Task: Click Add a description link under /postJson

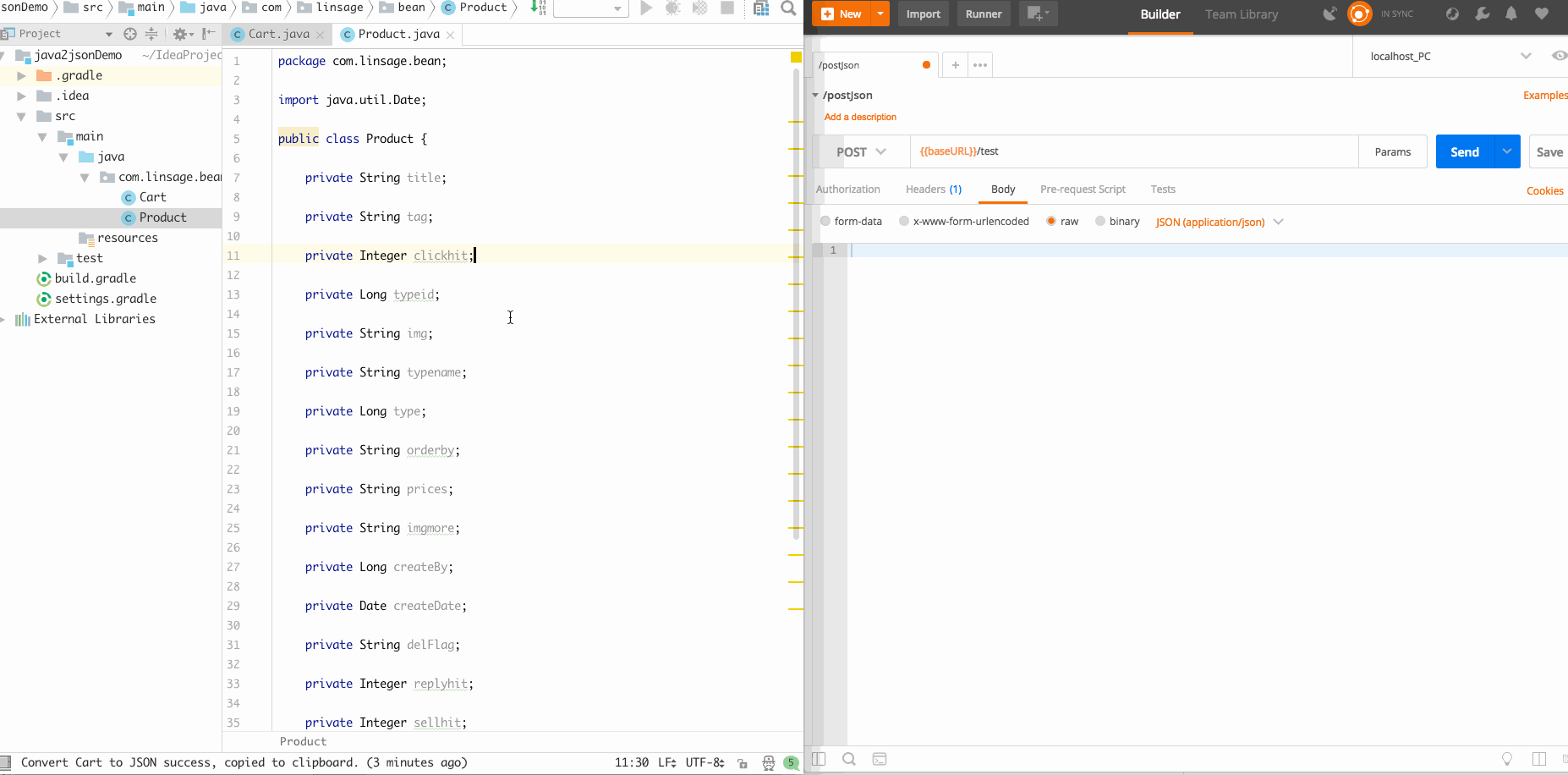Action: click(x=860, y=117)
